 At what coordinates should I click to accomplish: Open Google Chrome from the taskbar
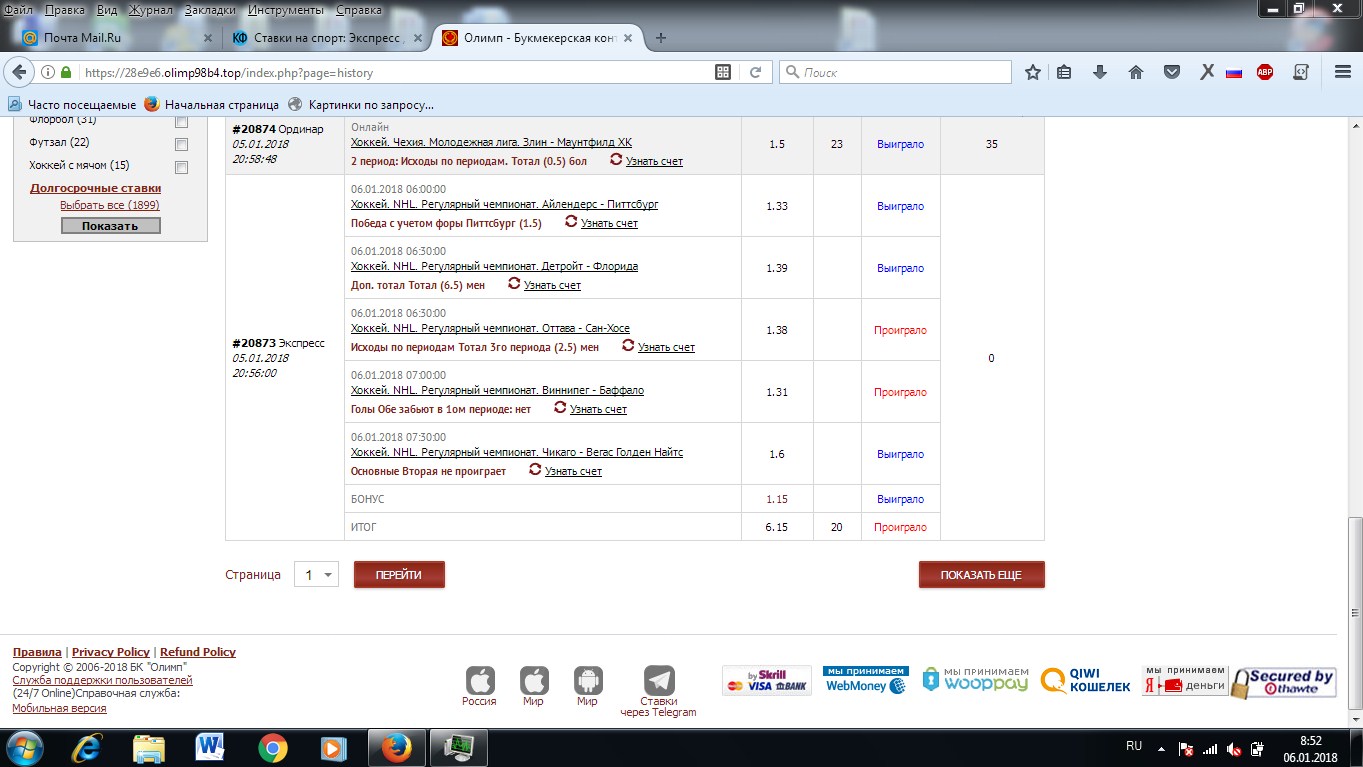click(x=273, y=747)
